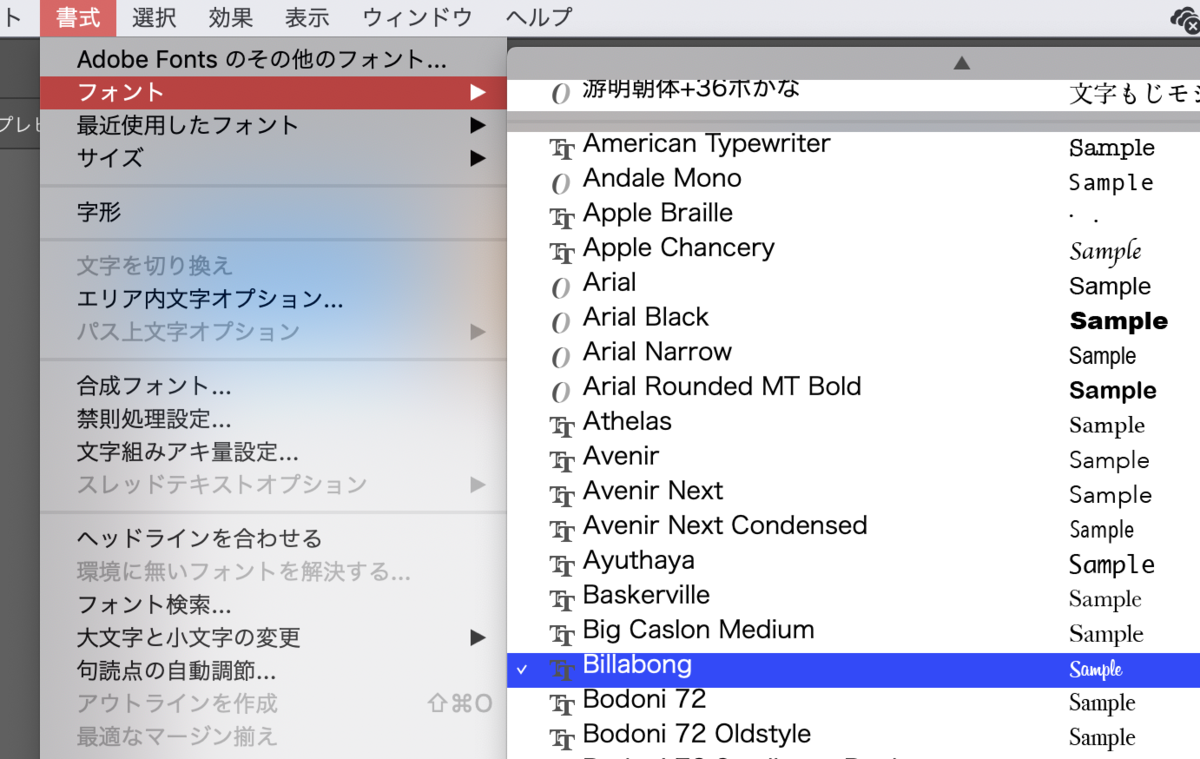Open 合成フォント... dialog
Image resolution: width=1200 pixels, height=759 pixels.
(x=154, y=386)
